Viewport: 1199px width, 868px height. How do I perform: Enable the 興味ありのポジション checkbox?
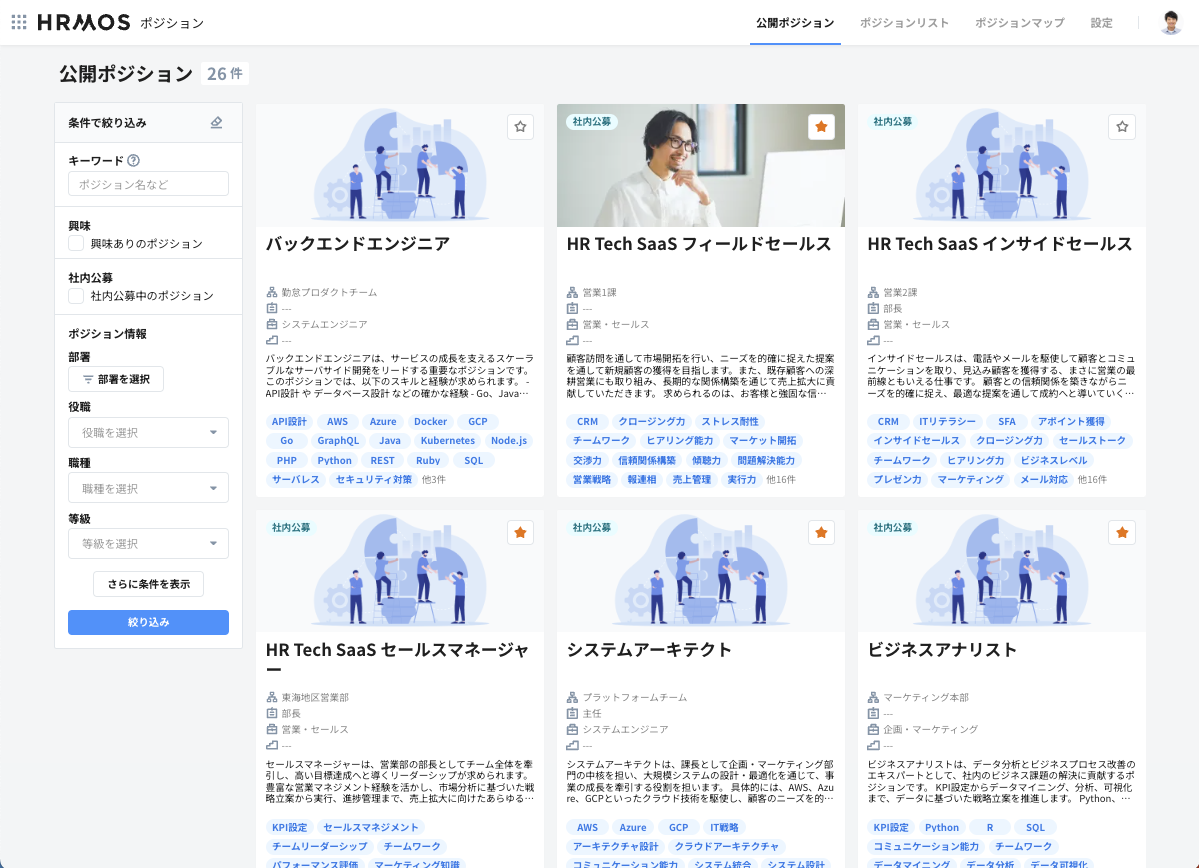point(76,244)
